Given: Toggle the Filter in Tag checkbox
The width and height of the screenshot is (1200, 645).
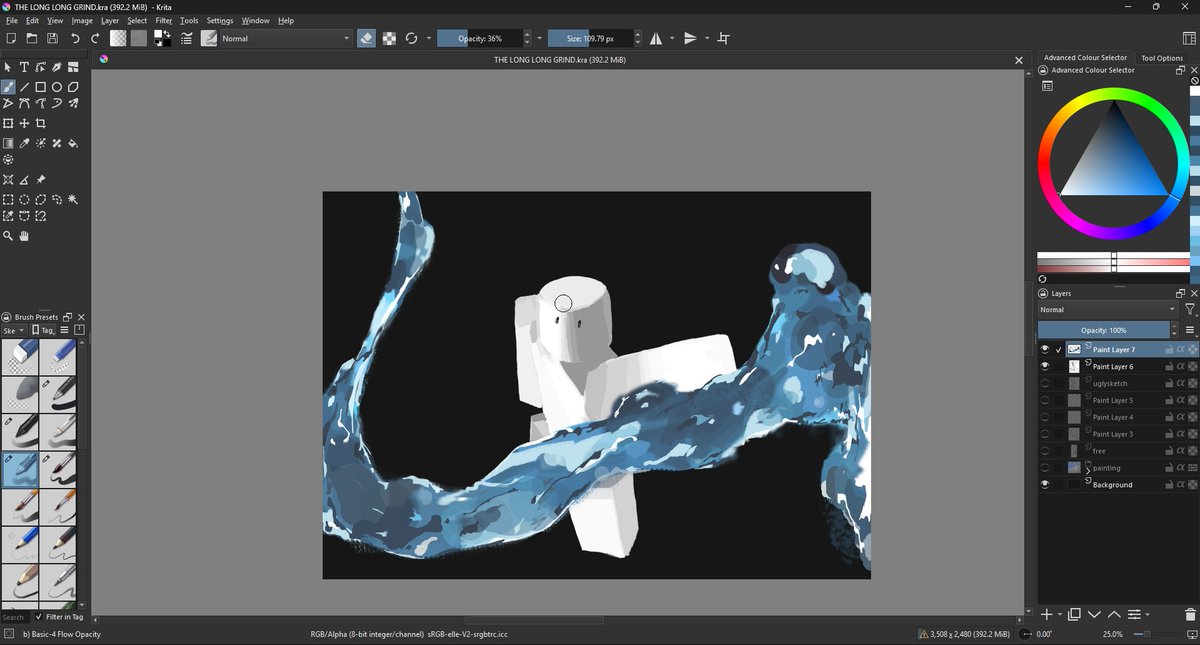Looking at the screenshot, I should (40, 617).
